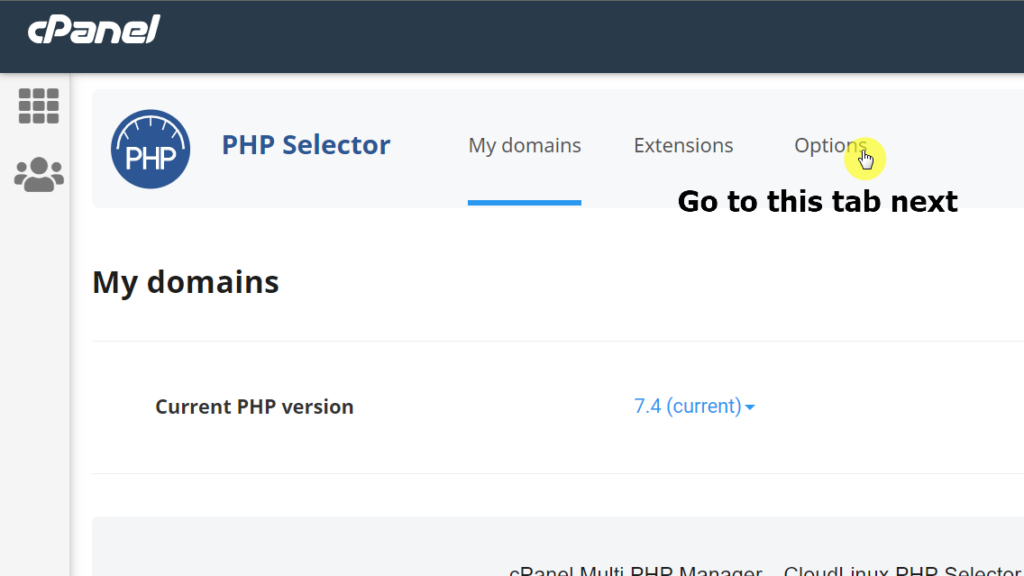Screen dimensions: 1024x576
Task: Click the cPanel logo in header
Action: (94, 29)
